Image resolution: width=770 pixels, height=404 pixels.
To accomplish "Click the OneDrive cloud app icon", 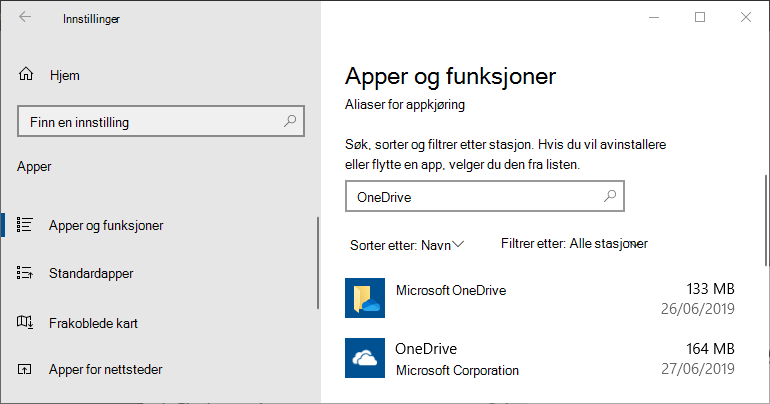I will pos(365,358).
